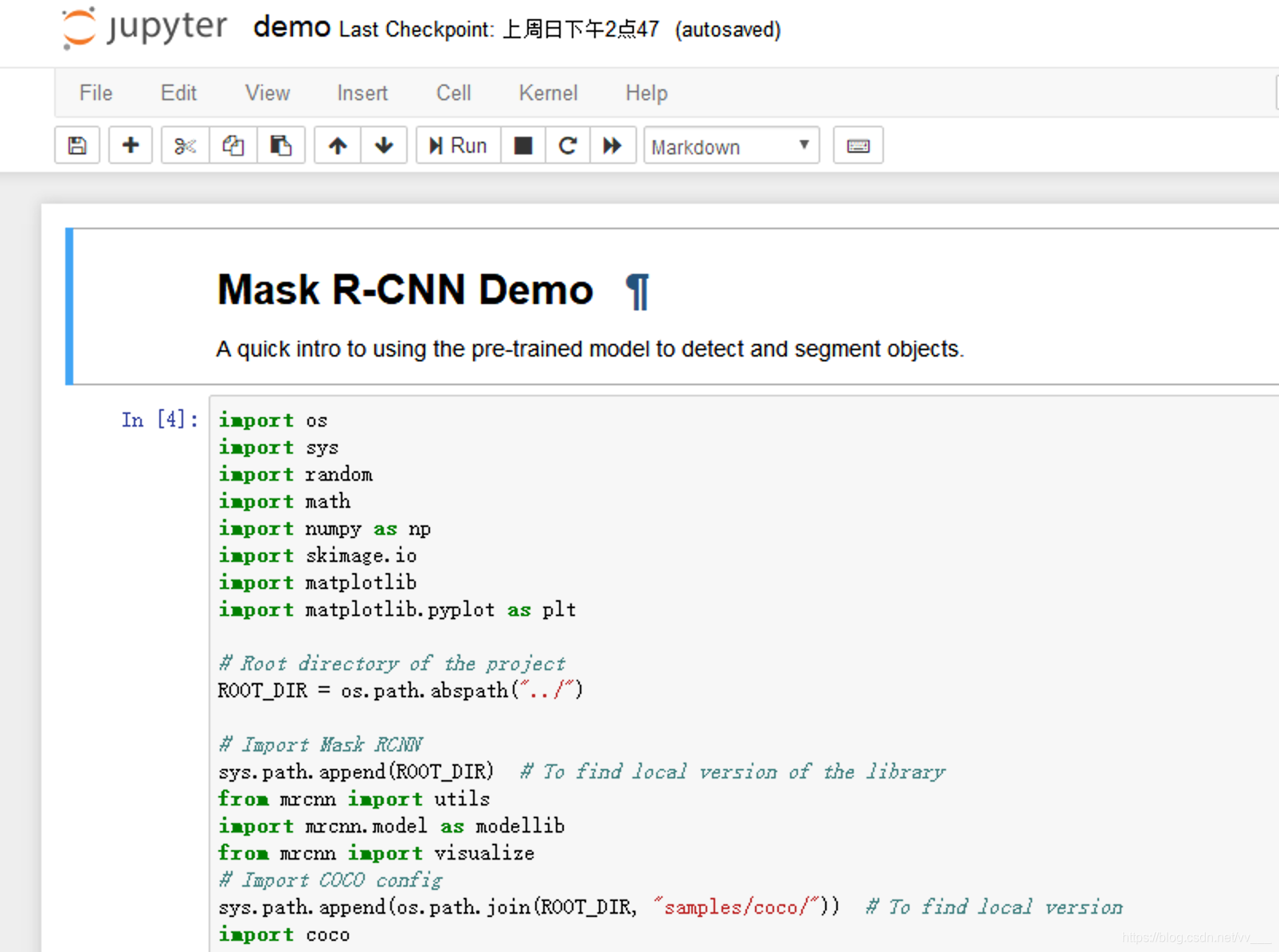This screenshot has width=1279, height=952.
Task: Restart the kernel icon
Action: pyautogui.click(x=568, y=146)
